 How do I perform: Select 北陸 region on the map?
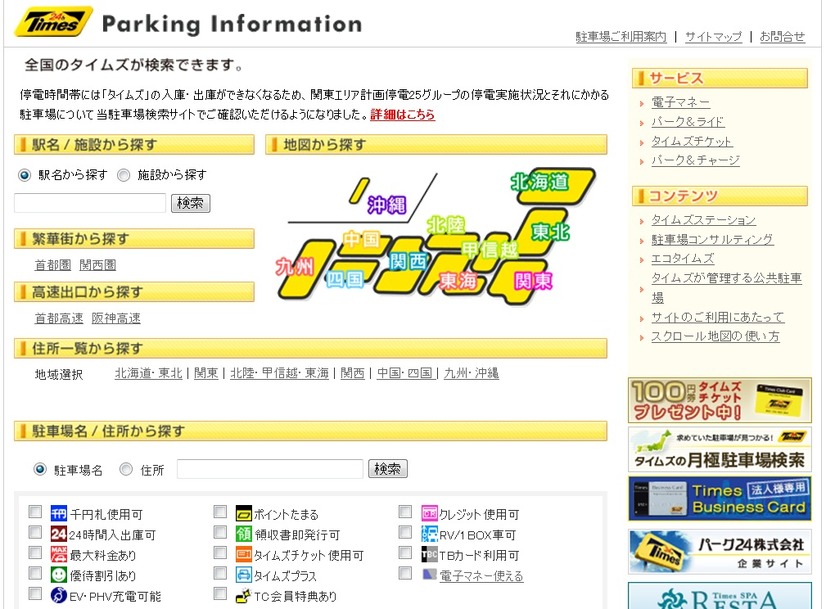446,225
